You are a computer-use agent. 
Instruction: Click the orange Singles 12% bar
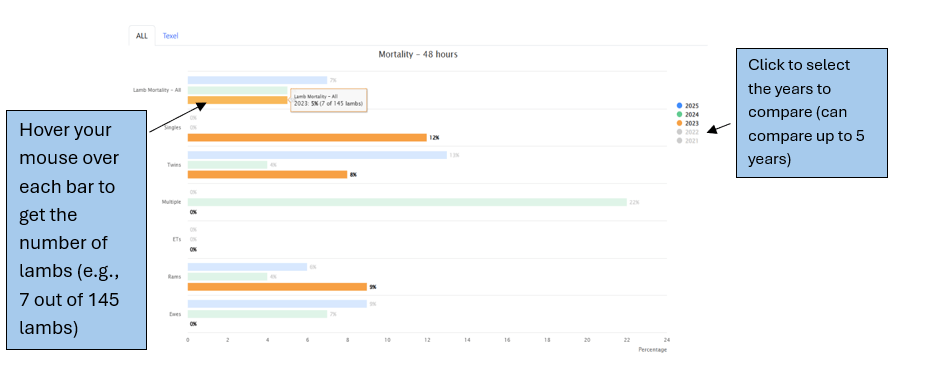pyautogui.click(x=307, y=138)
